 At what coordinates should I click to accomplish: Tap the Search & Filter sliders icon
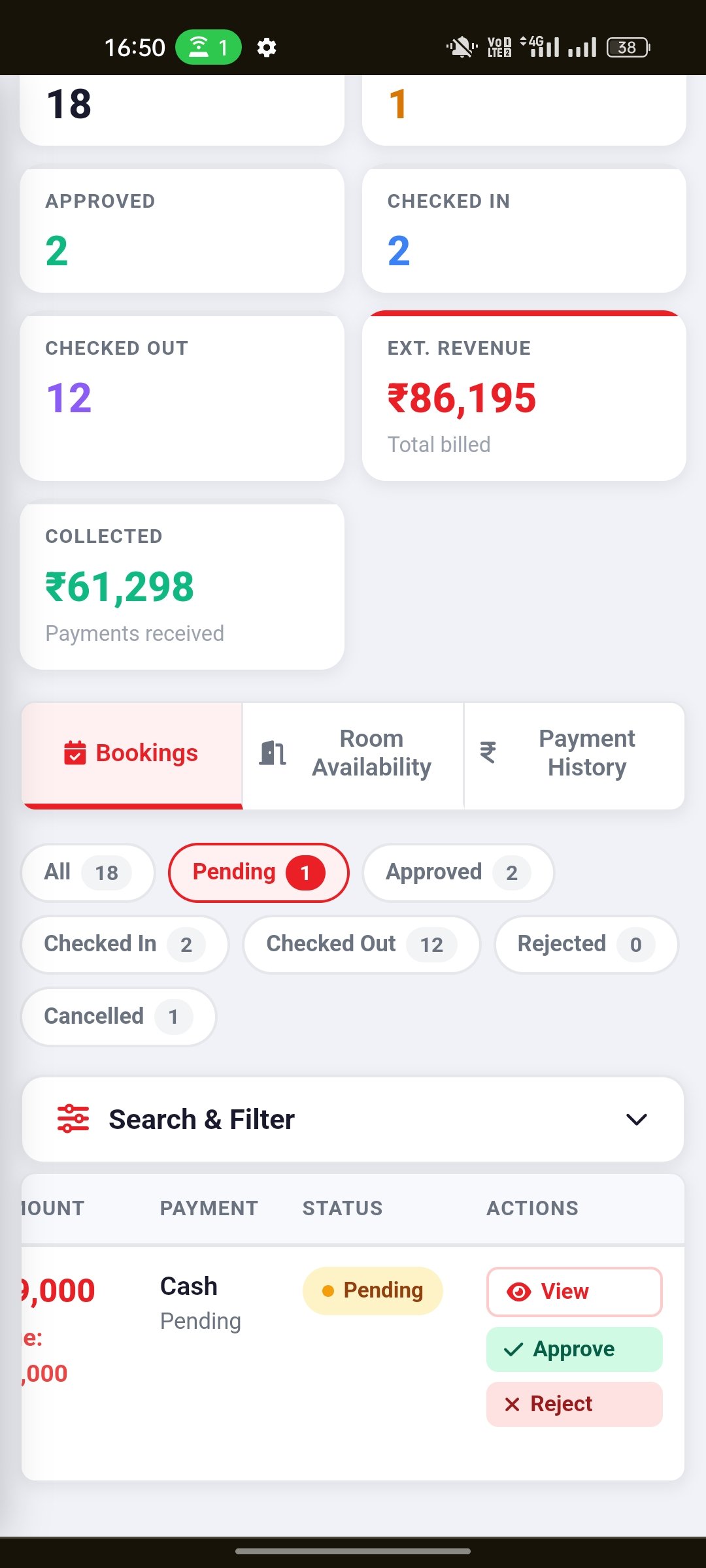click(x=73, y=1119)
